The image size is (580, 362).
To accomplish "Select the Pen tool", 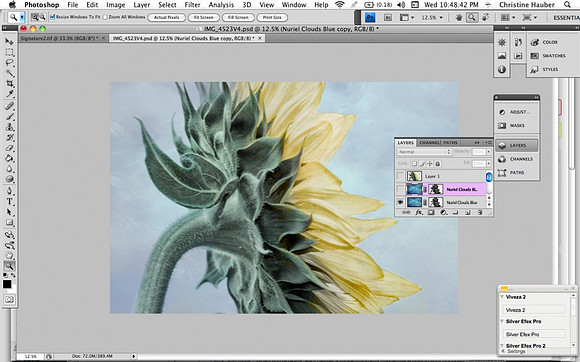I will (x=9, y=191).
